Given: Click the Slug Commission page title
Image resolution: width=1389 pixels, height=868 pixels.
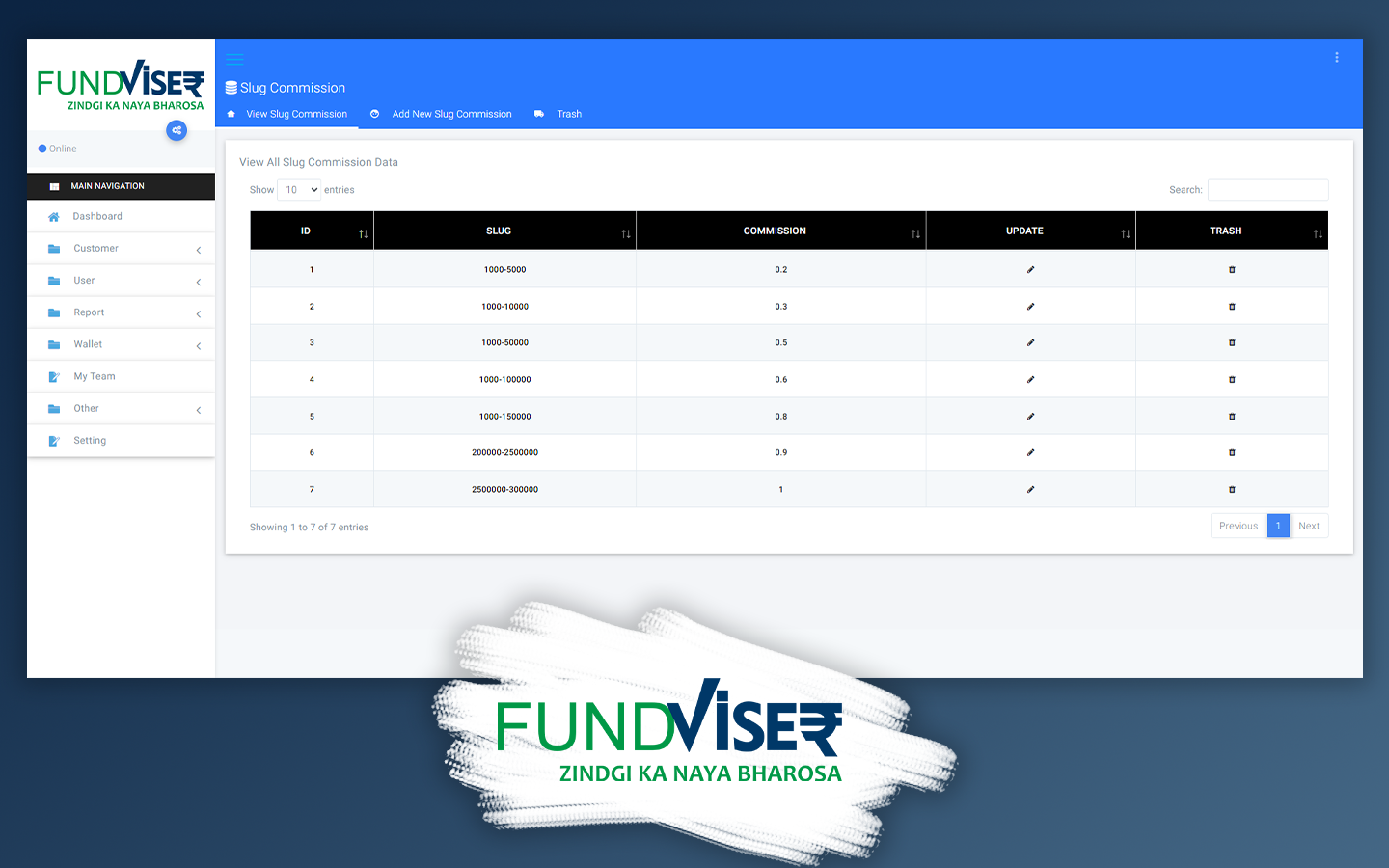Looking at the screenshot, I should [286, 88].
